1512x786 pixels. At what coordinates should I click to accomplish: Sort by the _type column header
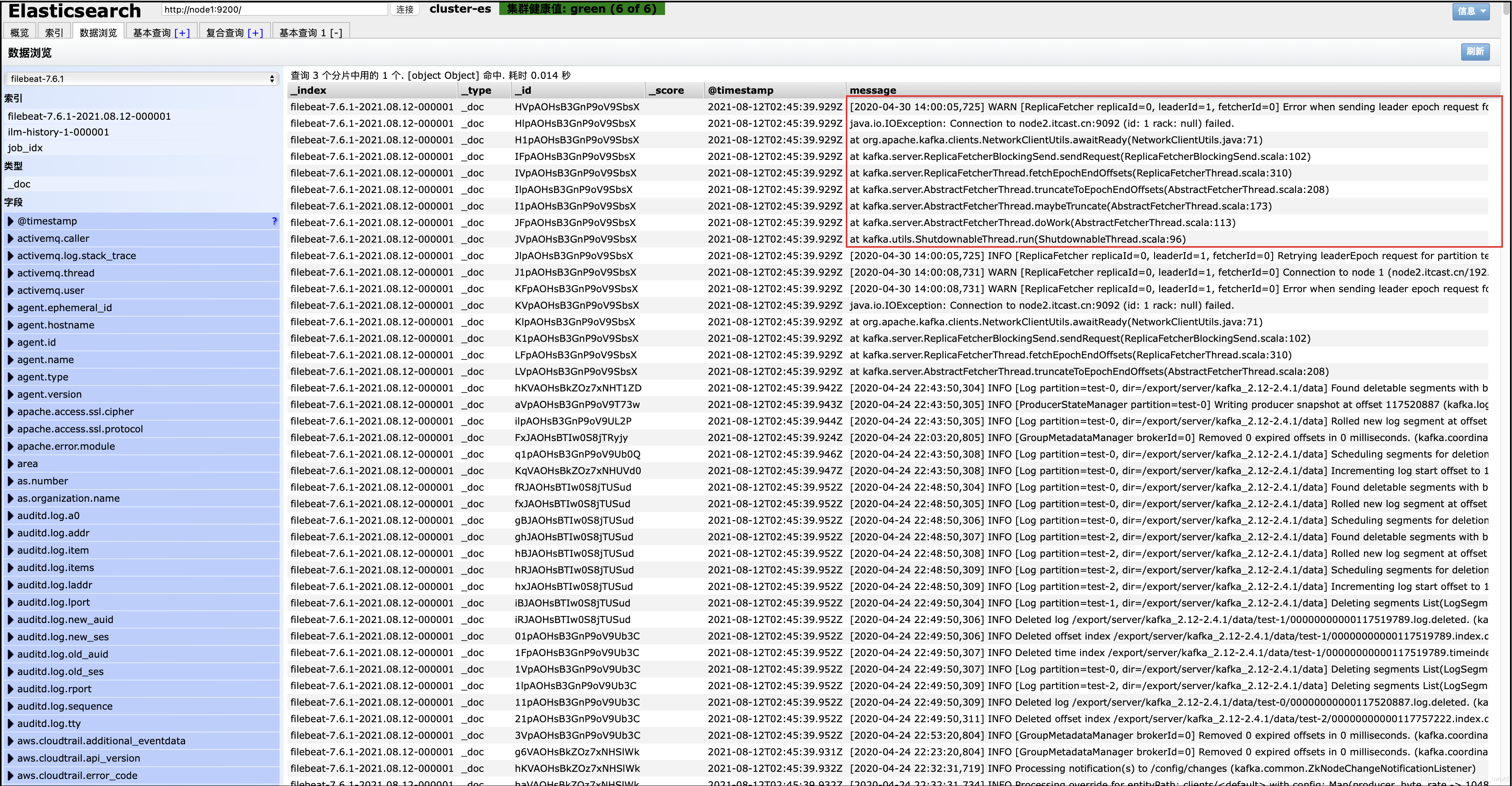(x=484, y=91)
